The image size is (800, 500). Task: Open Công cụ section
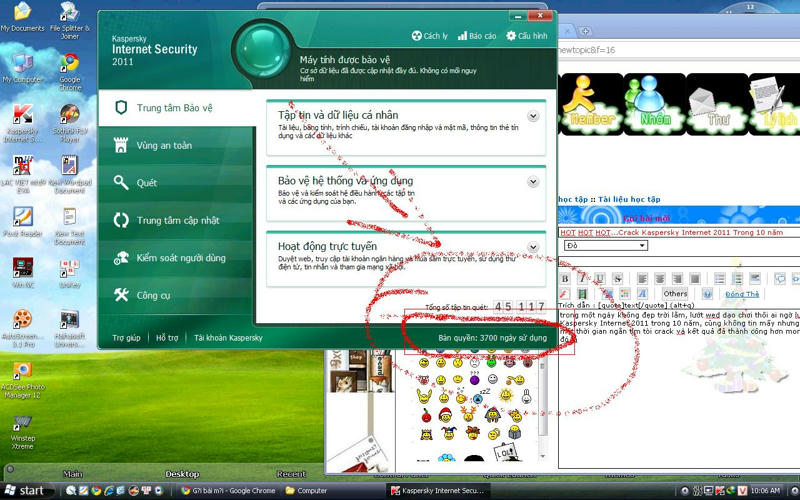(176, 295)
